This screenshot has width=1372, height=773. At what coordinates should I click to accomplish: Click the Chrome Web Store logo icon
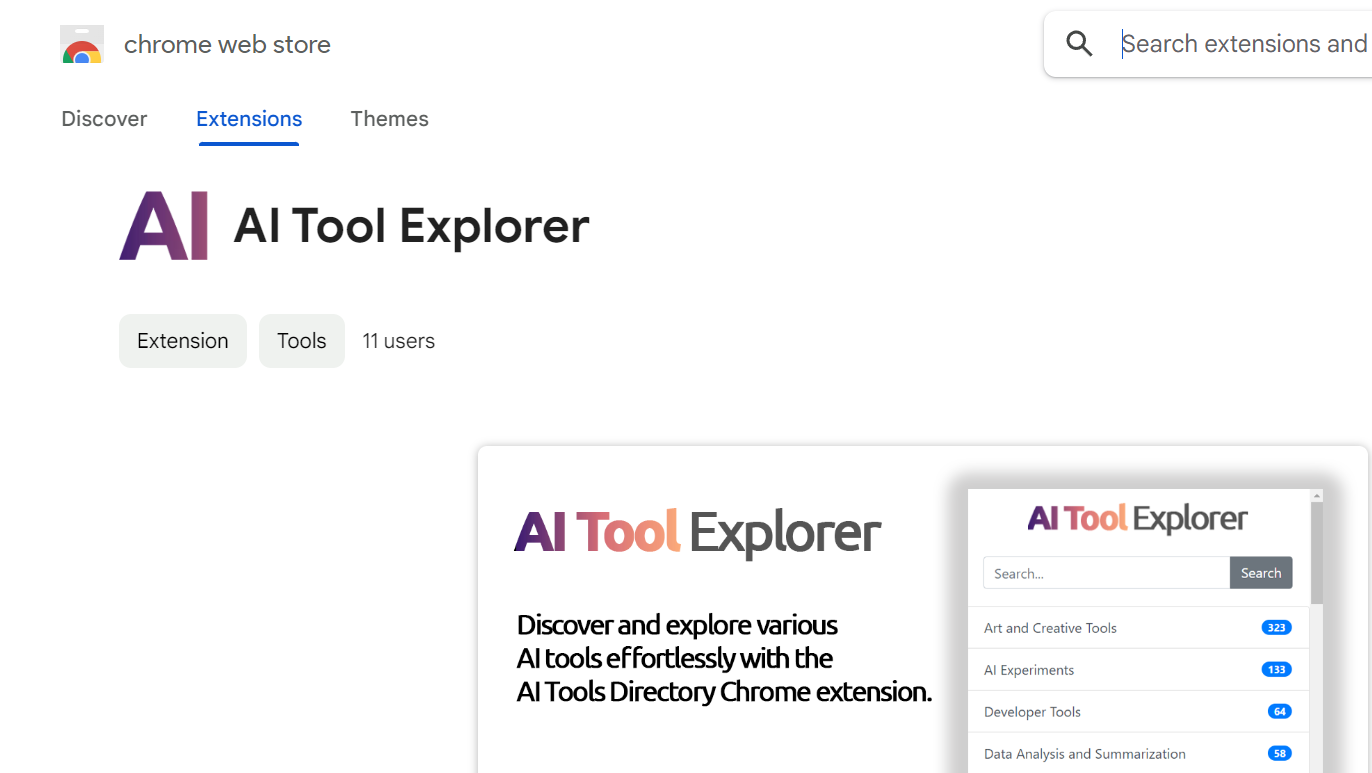[x=81, y=44]
